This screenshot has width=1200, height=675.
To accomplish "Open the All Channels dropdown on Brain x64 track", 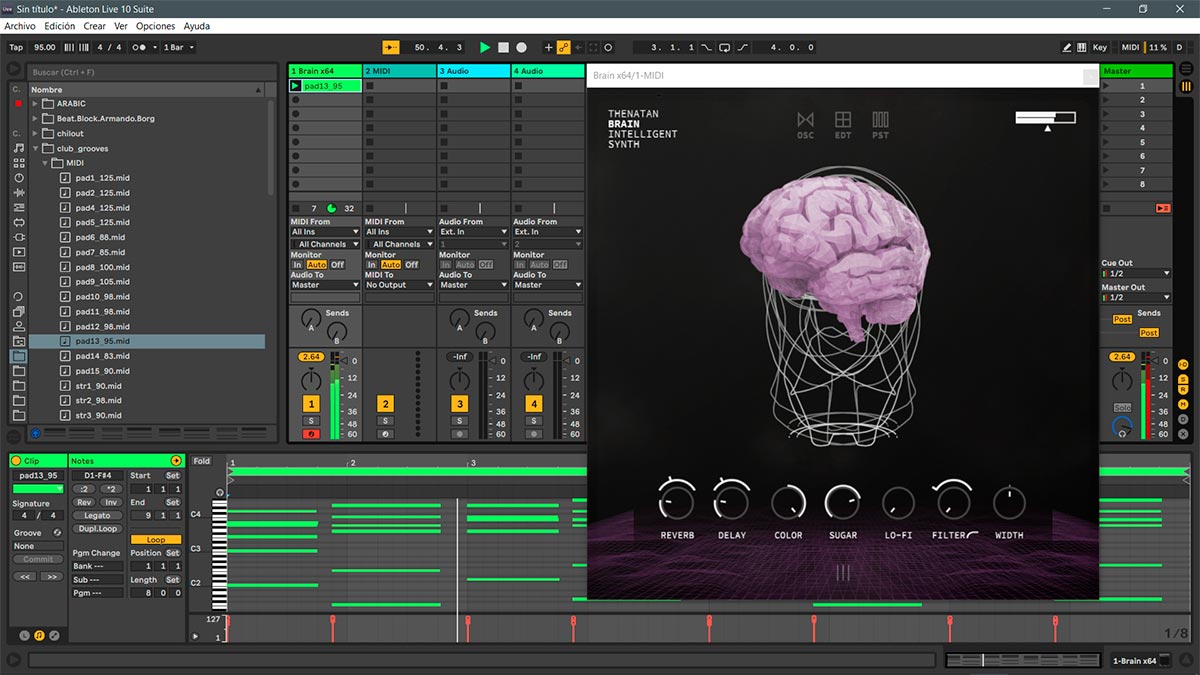I will coord(325,244).
